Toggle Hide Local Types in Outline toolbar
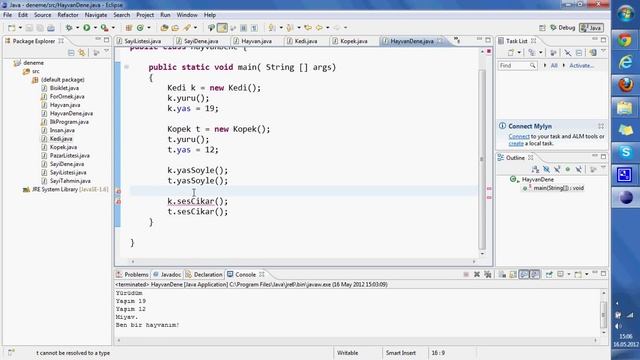 tap(578, 169)
